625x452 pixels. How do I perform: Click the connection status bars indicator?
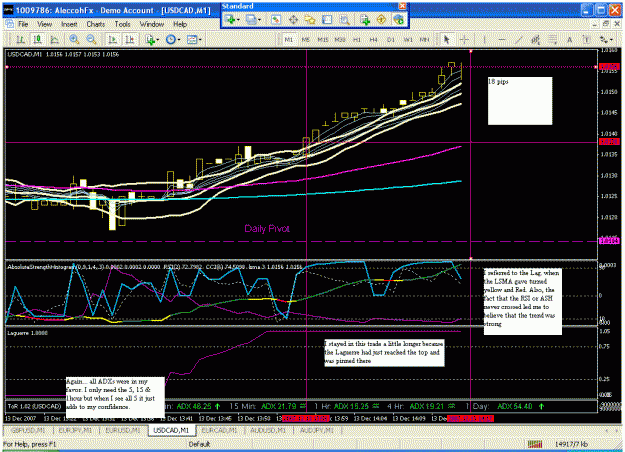tap(535, 444)
